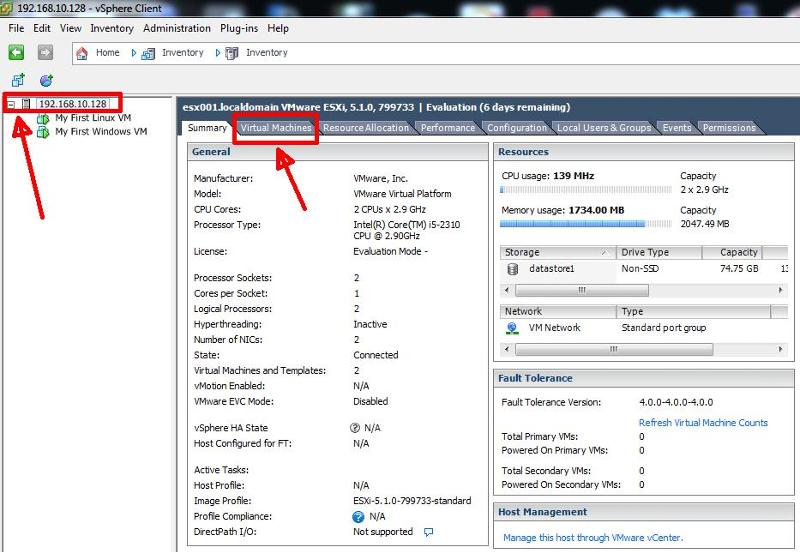Open the Plug-ins menu
The image size is (800, 552).
239,28
